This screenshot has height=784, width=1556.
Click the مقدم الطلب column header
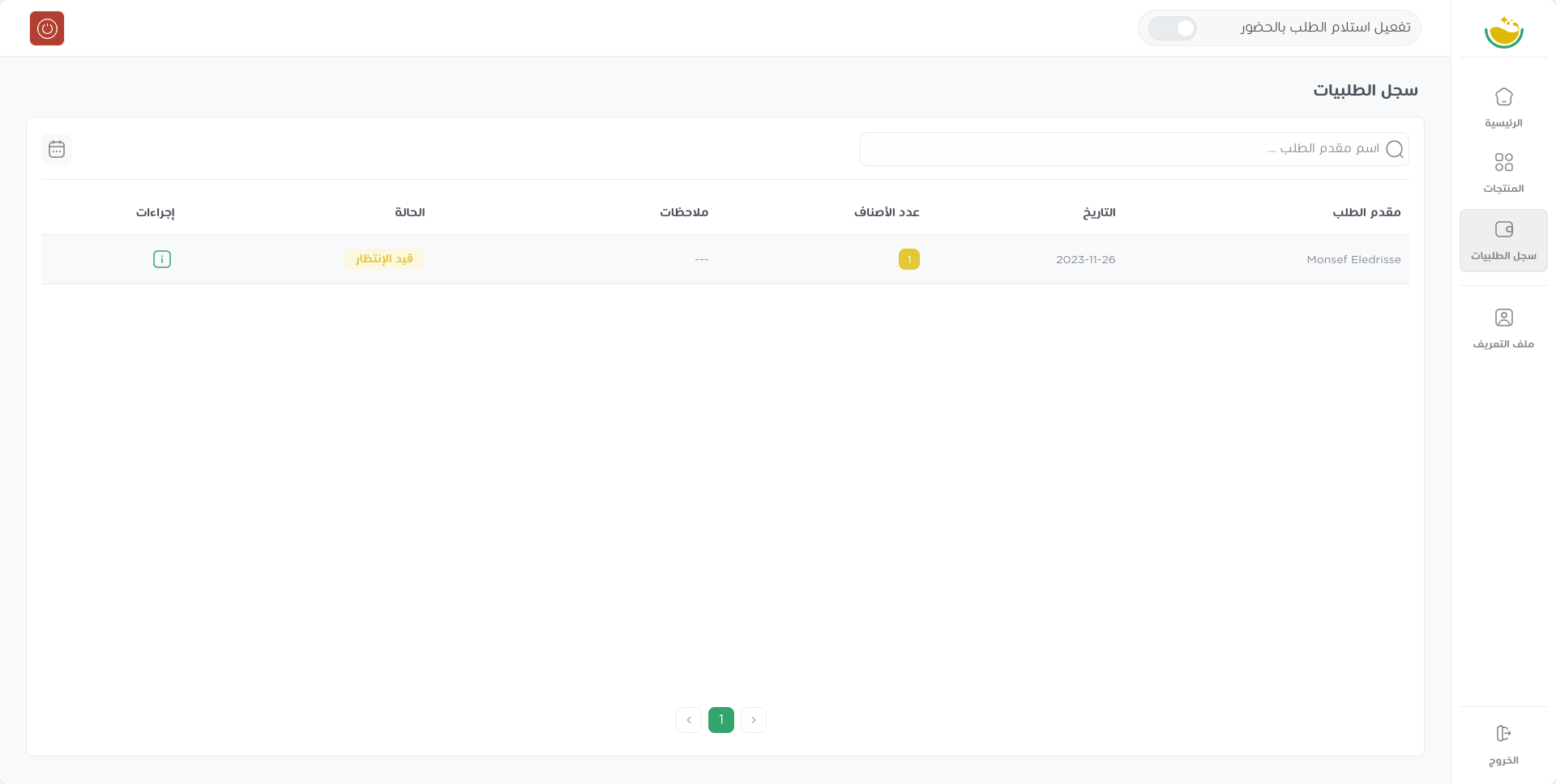click(1366, 212)
